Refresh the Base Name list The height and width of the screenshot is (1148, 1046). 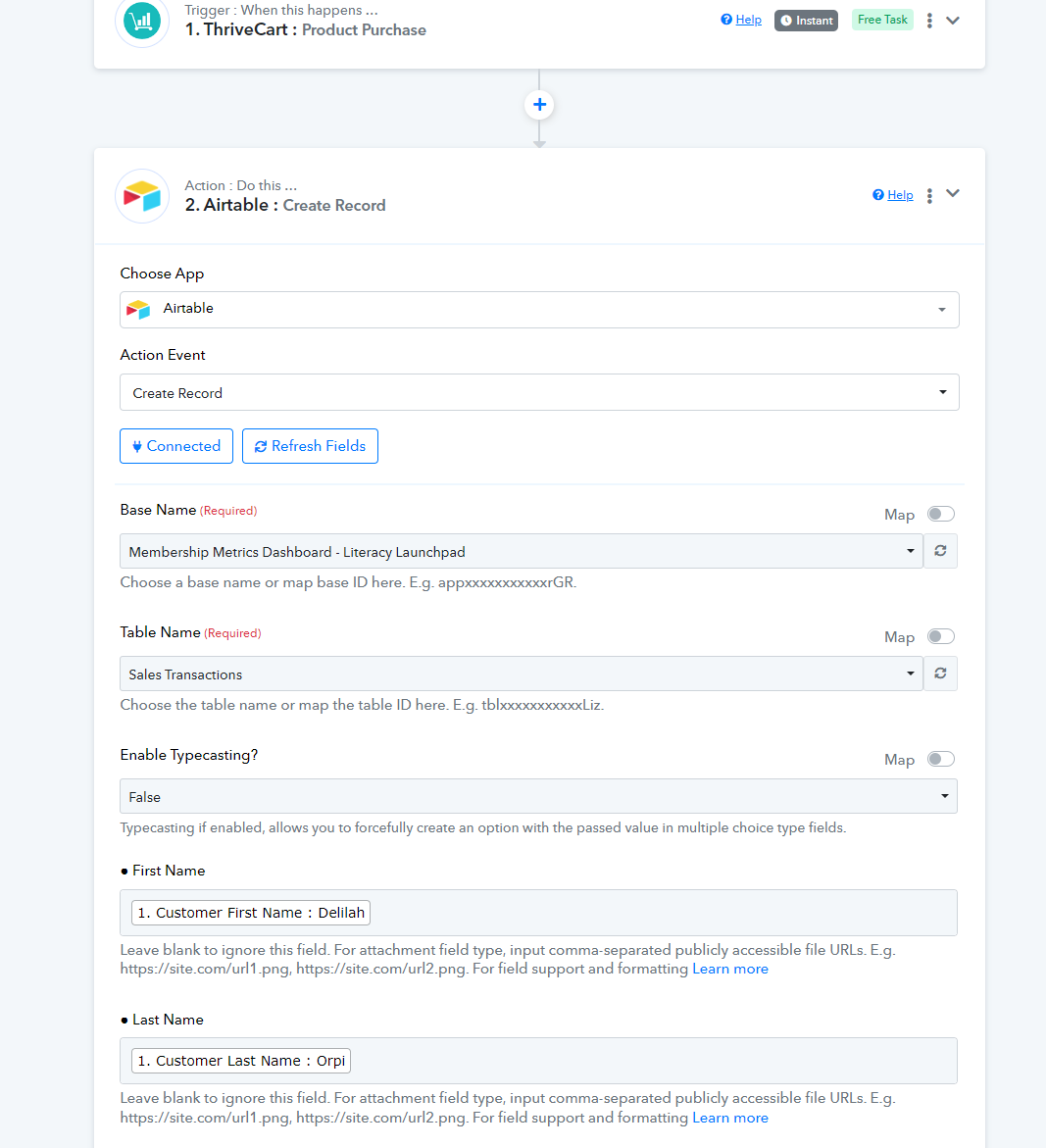pos(940,551)
